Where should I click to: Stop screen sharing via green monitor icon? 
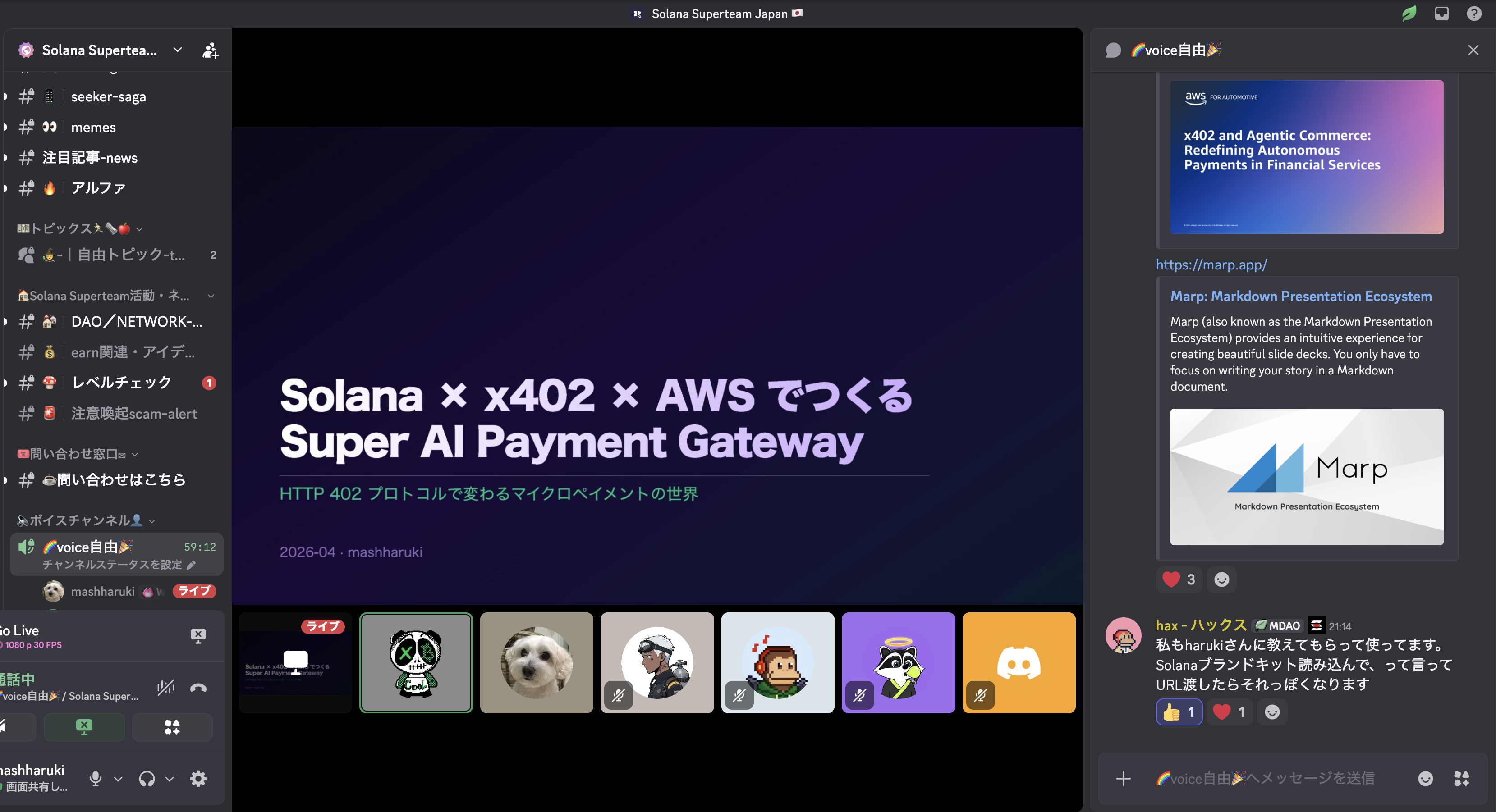pos(84,727)
